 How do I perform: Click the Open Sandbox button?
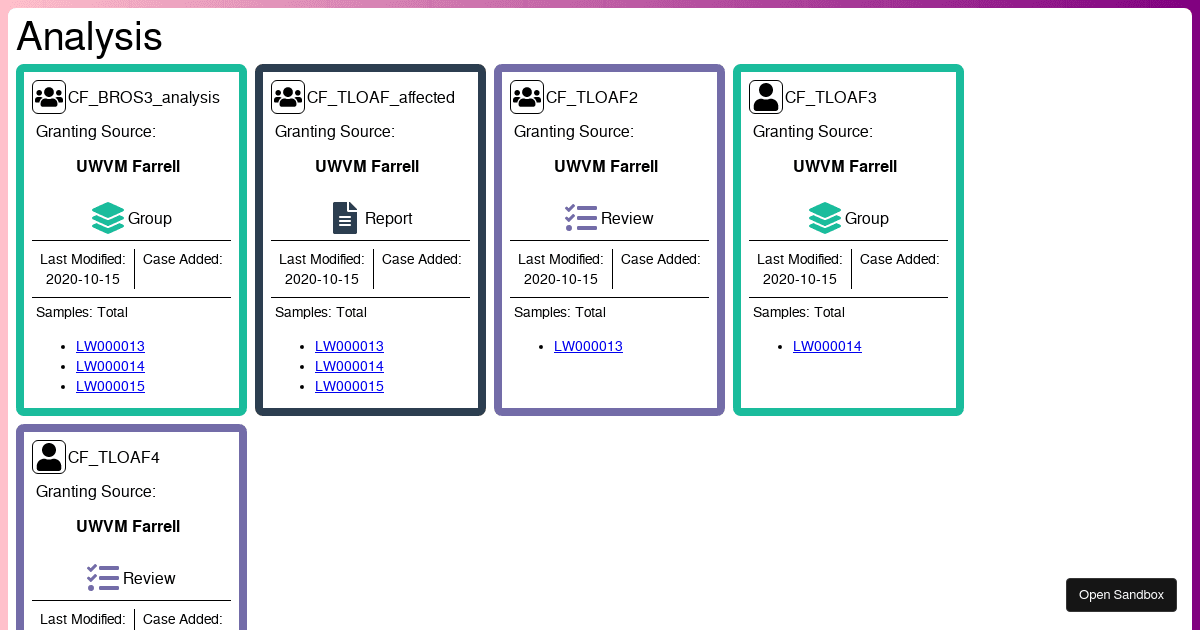(1121, 594)
